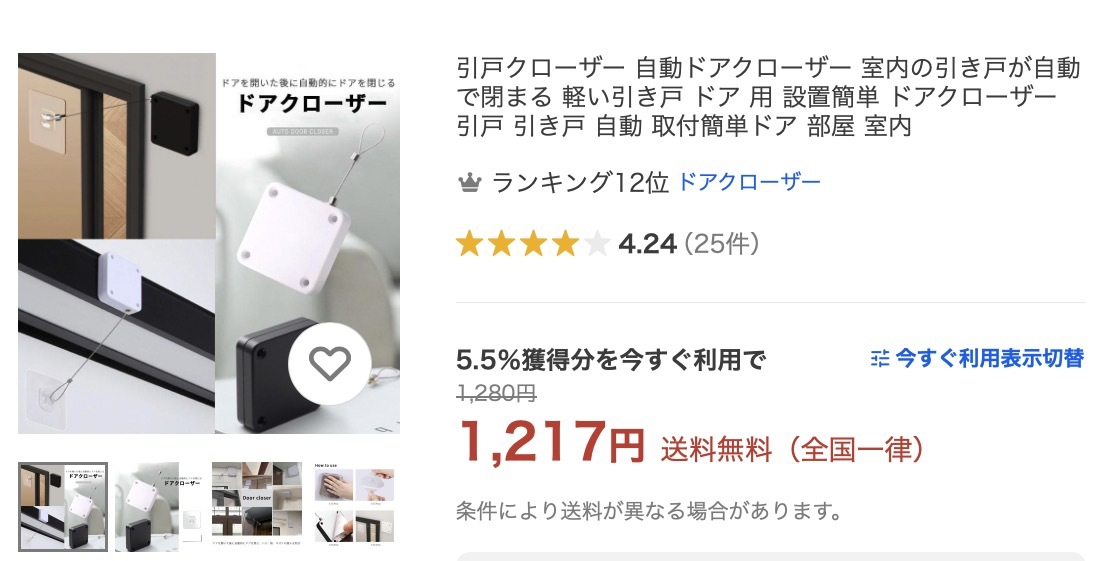The height and width of the screenshot is (561, 1114).
Task: Select the first product thumbnail
Action: 63,507
